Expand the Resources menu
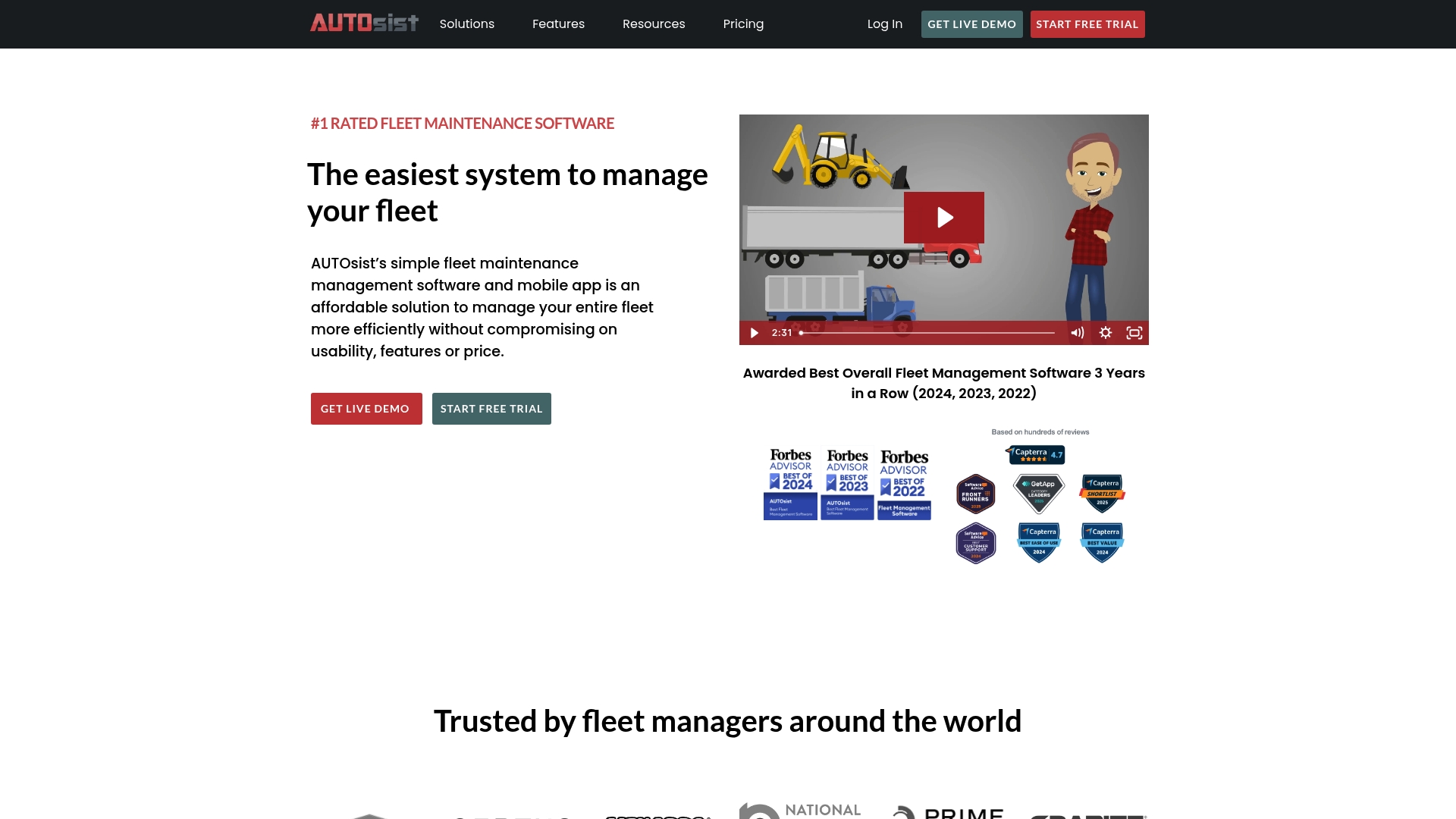1456x819 pixels. pos(653,24)
